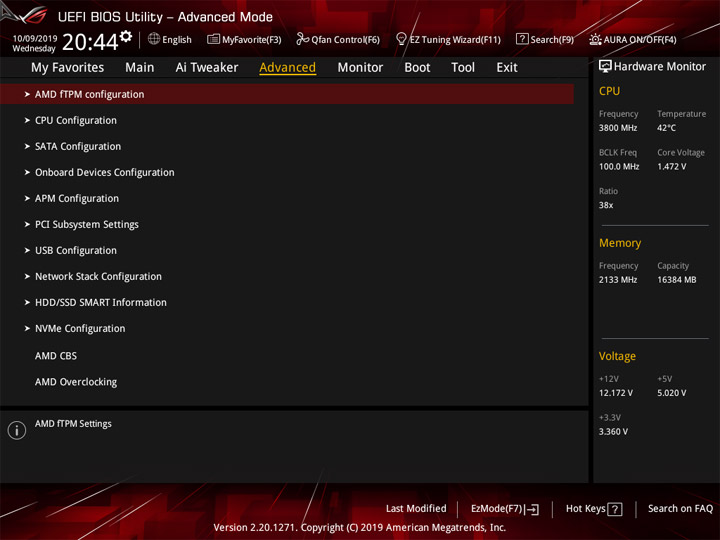Screen dimensions: 720x540
Task: Open Search on FAQ link
Action: coord(680,509)
